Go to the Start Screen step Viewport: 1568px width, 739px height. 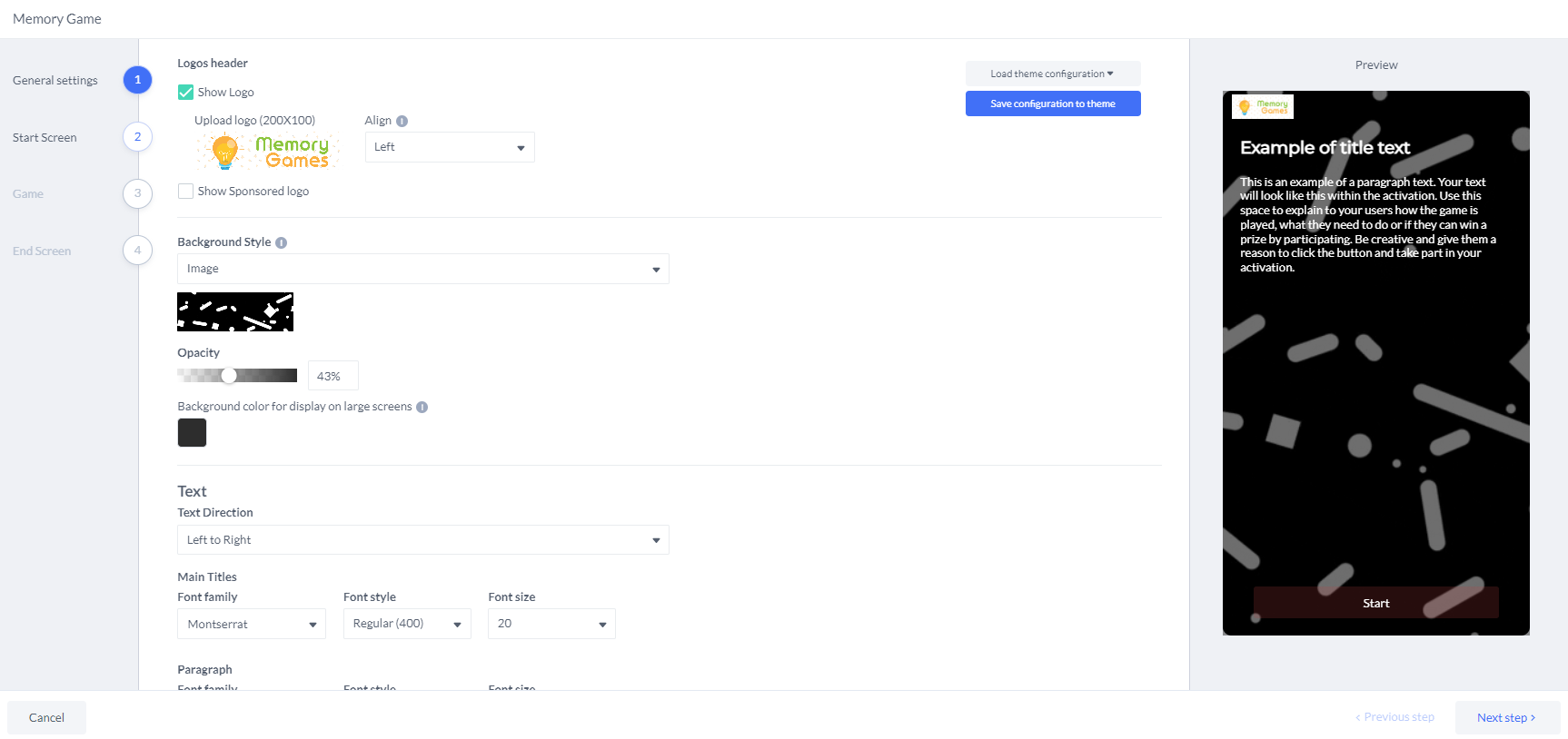[x=45, y=138]
